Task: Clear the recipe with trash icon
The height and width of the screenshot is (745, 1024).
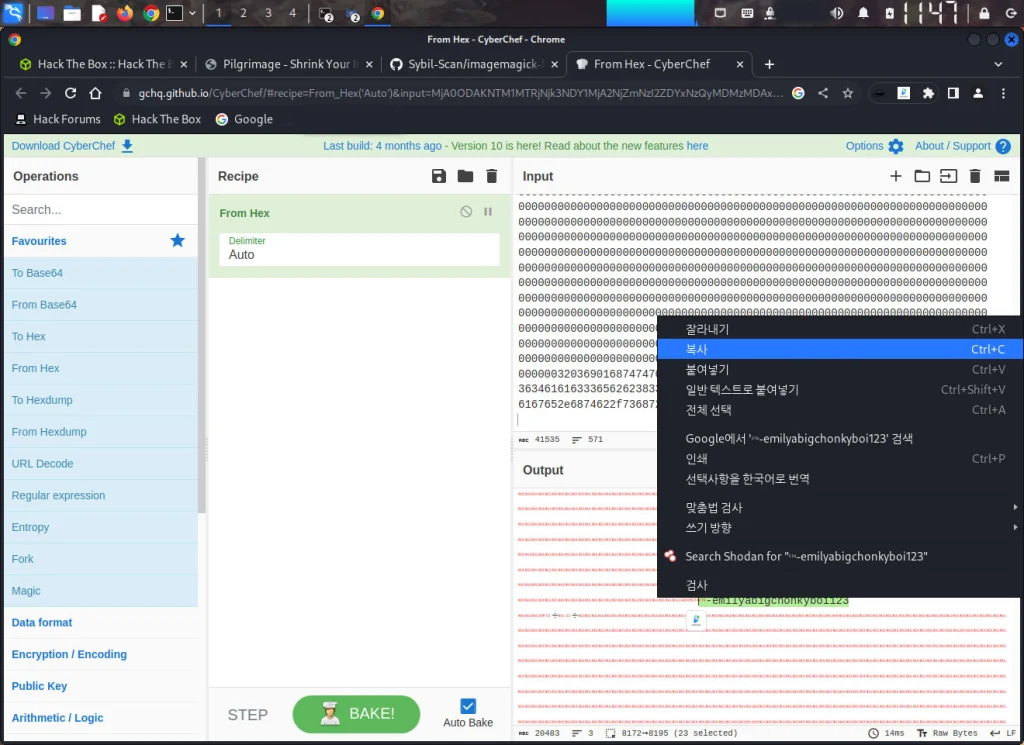Action: click(x=492, y=176)
